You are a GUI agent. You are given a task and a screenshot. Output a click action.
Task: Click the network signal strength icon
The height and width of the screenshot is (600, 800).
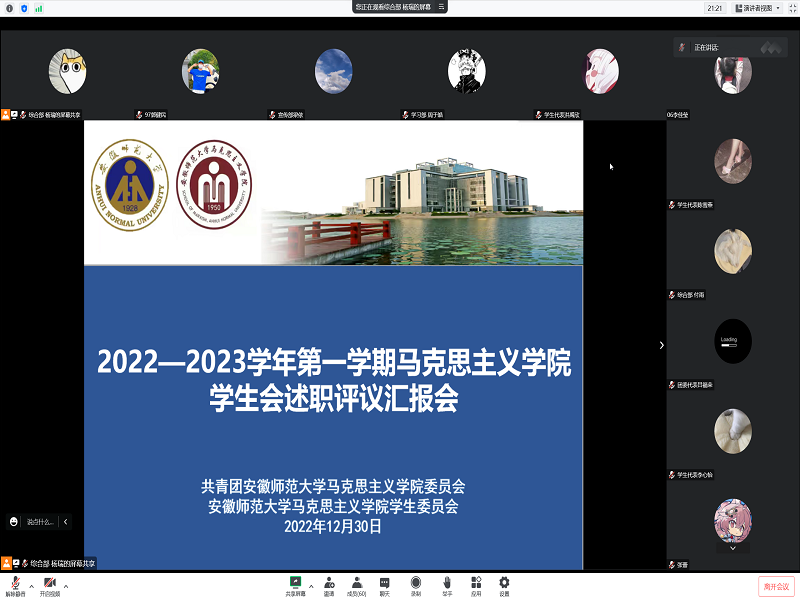(39, 8)
